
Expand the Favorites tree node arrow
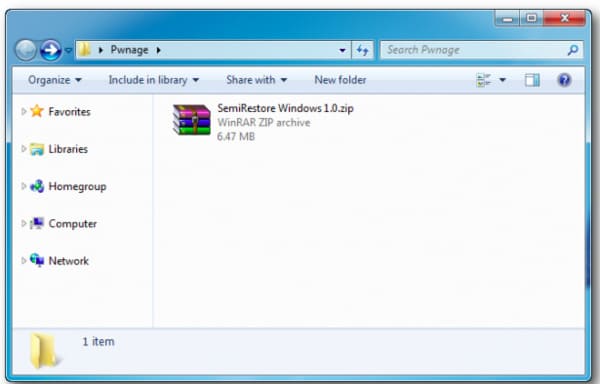click(x=24, y=111)
